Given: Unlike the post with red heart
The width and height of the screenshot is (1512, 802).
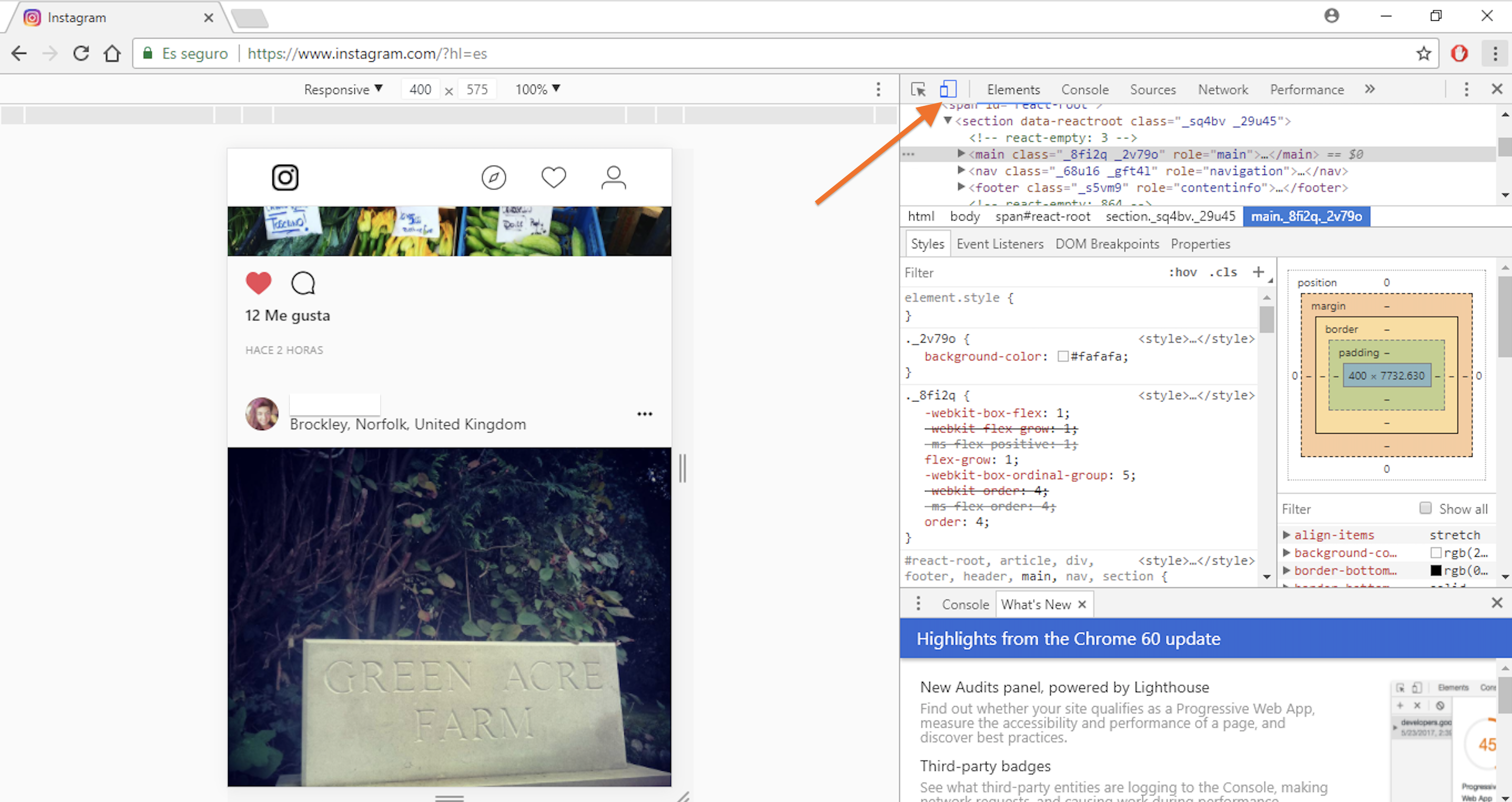Looking at the screenshot, I should point(258,283).
